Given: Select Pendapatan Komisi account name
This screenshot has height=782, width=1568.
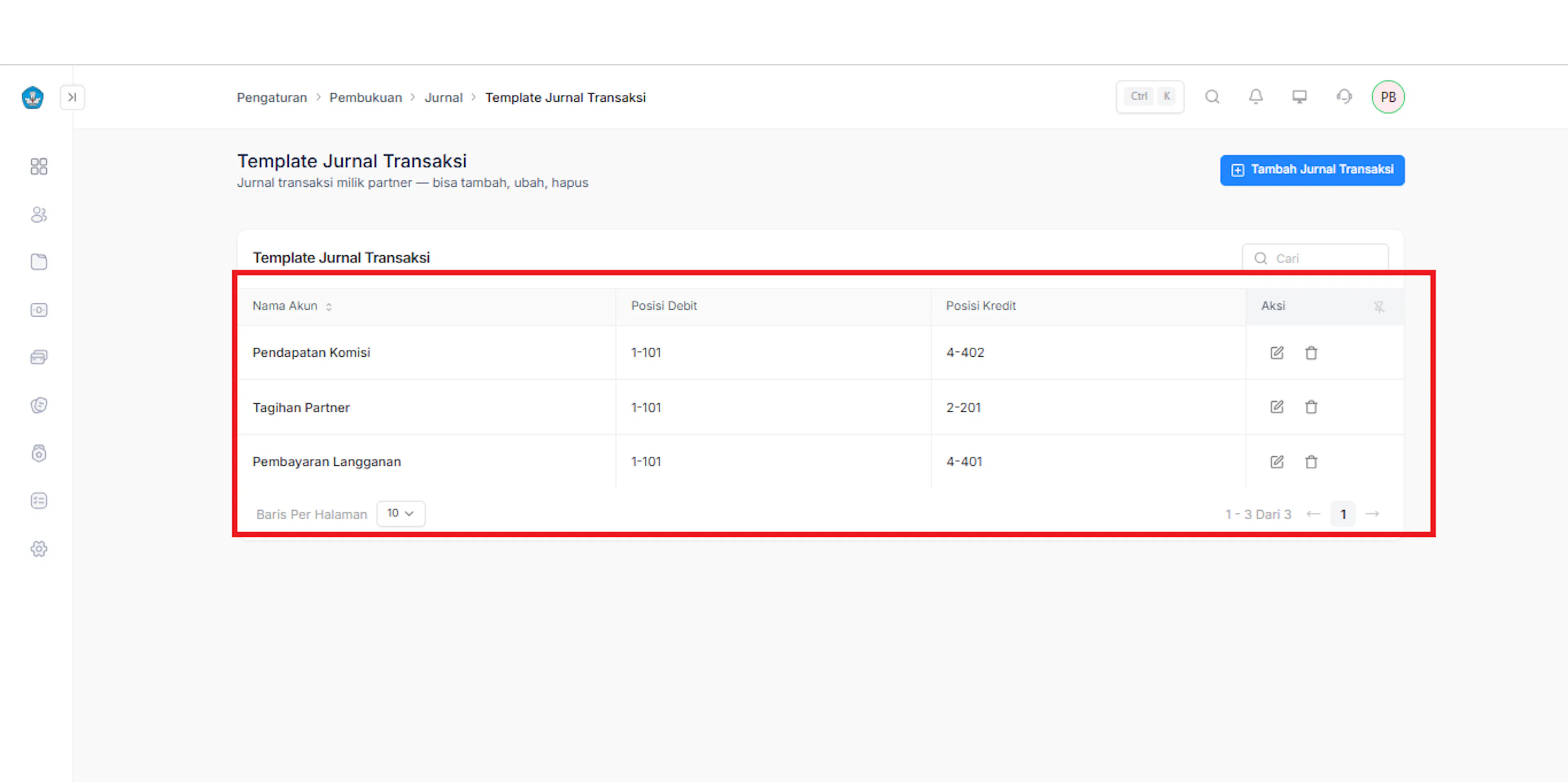Looking at the screenshot, I should point(311,353).
